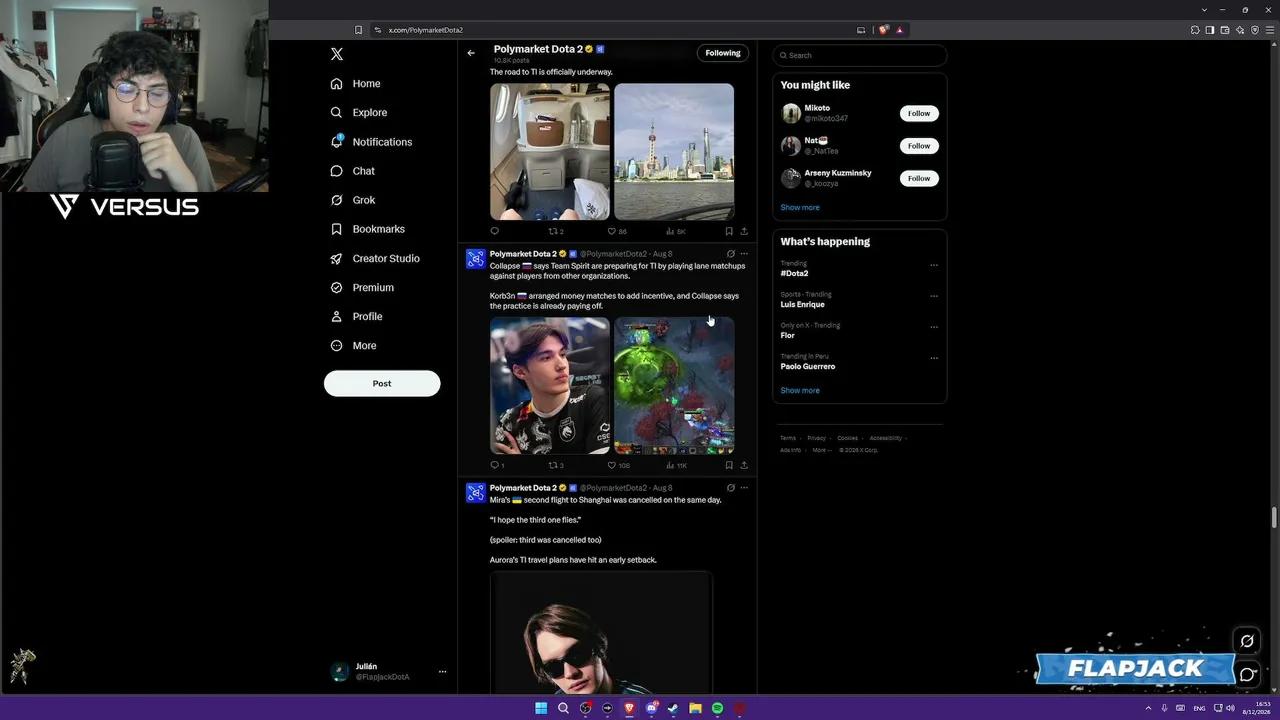Viewport: 1280px width, 720px height.
Task: Click the Brave Shields icon
Action: coord(883,30)
